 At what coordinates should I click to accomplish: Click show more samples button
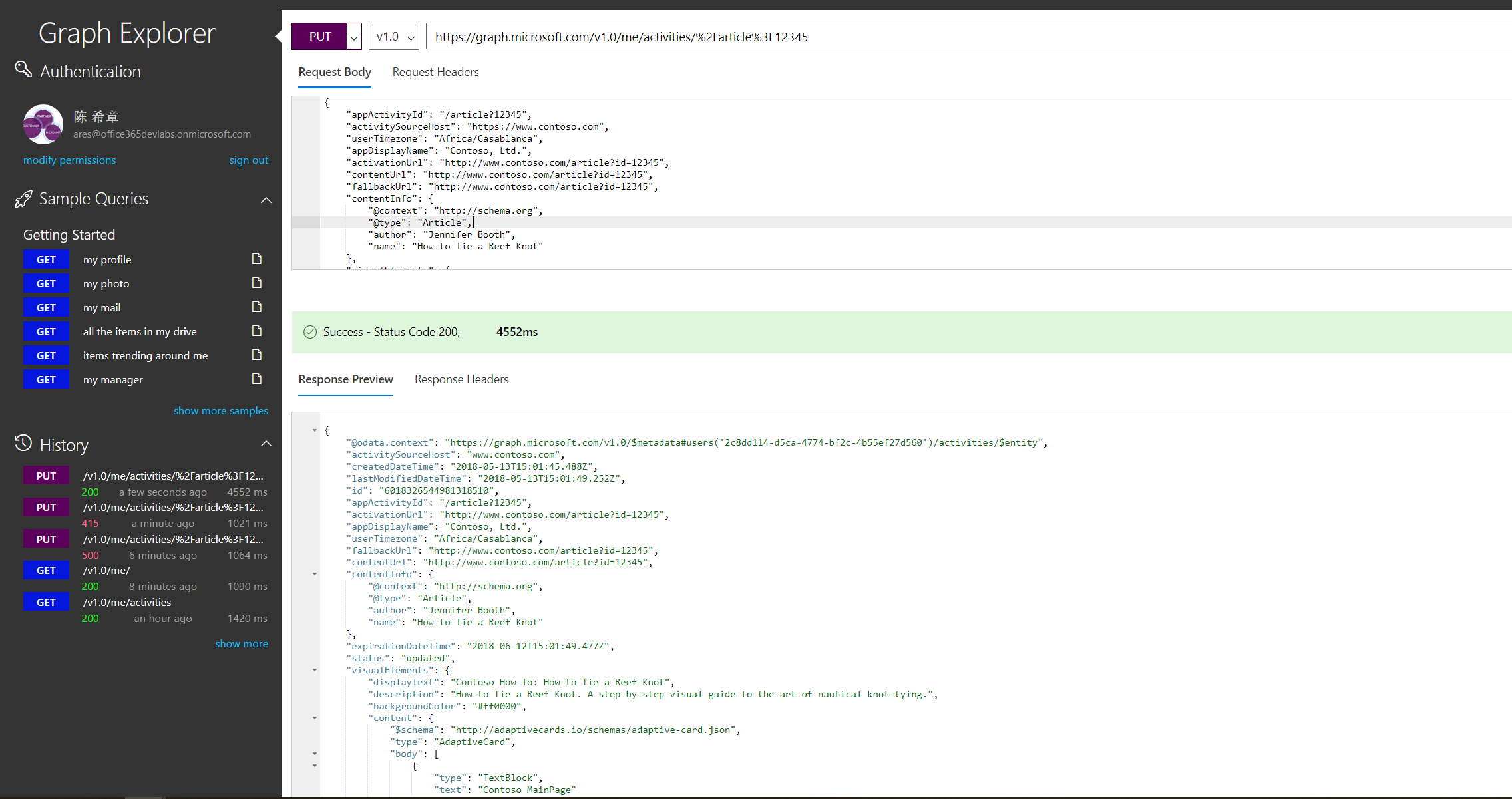click(220, 409)
